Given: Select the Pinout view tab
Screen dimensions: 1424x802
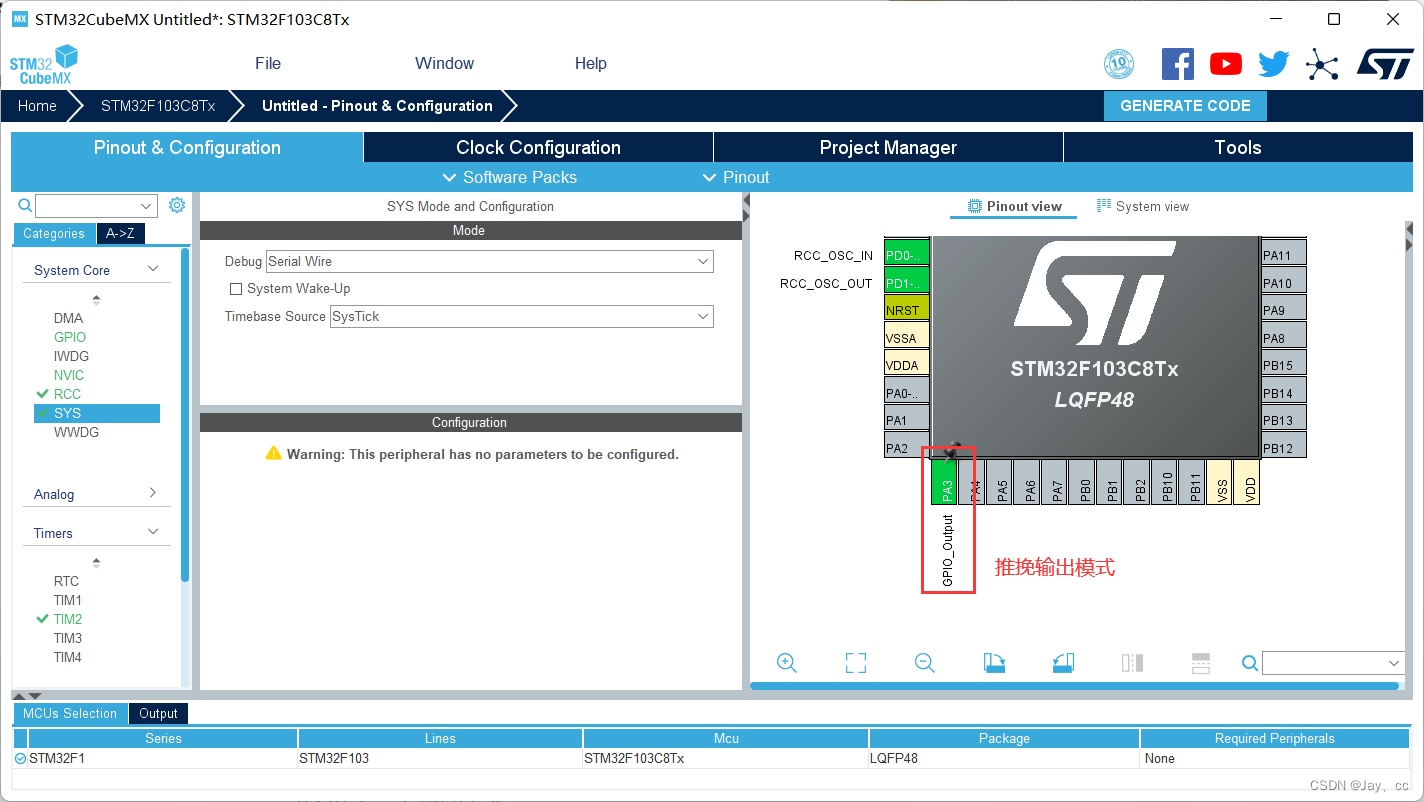Looking at the screenshot, I should 1014,206.
